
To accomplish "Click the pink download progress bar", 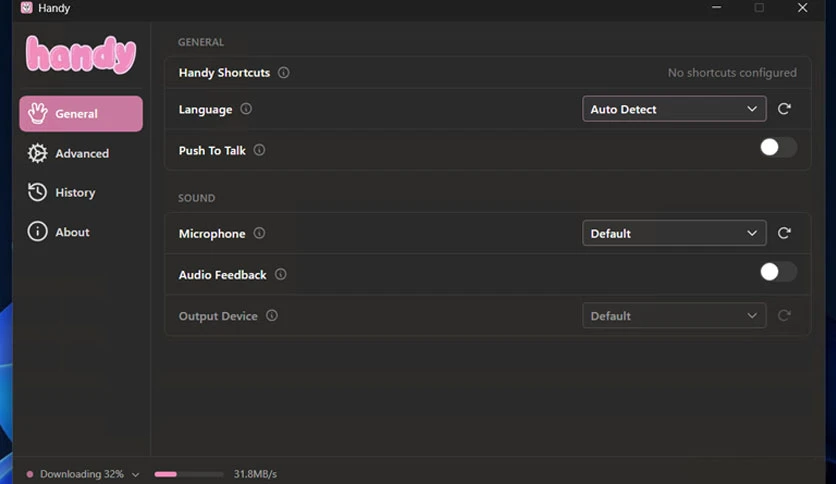I will 189,474.
